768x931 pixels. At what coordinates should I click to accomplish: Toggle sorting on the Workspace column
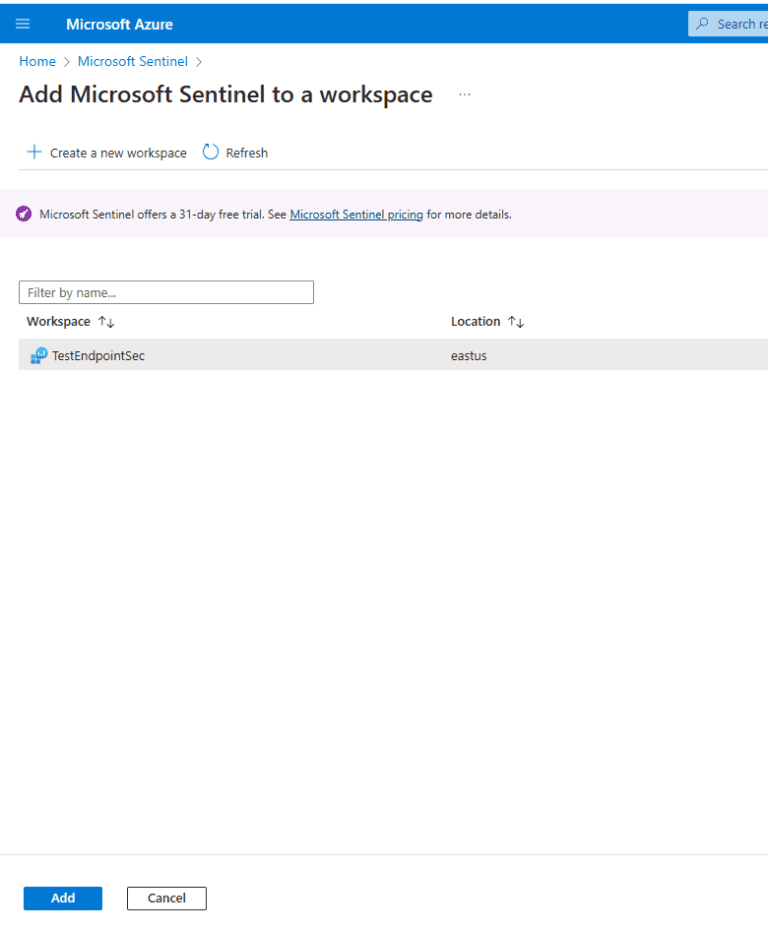pyautogui.click(x=104, y=321)
